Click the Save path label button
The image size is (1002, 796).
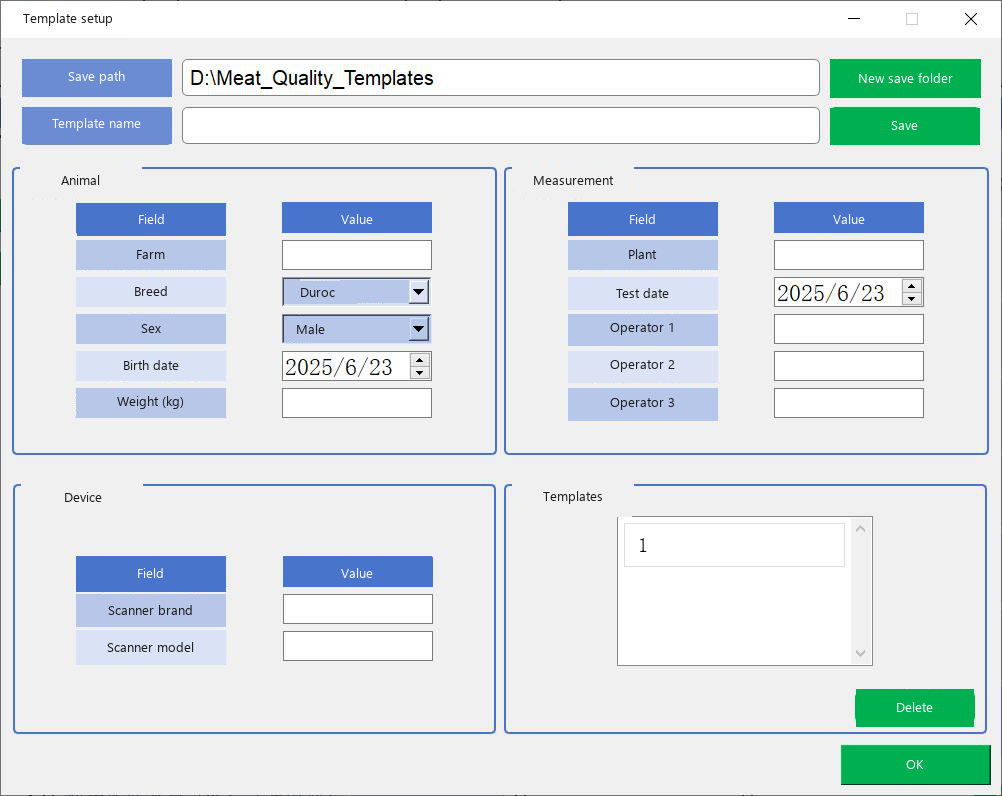(x=96, y=77)
